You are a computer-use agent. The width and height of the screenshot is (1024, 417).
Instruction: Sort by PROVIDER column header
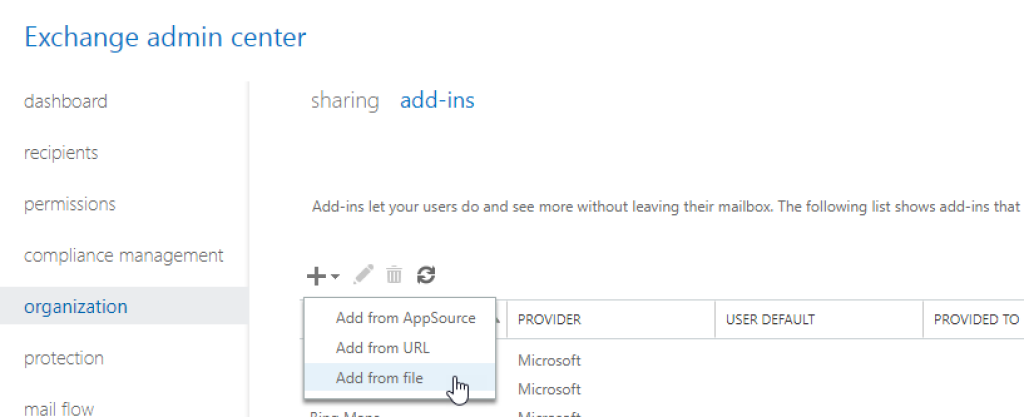point(549,320)
